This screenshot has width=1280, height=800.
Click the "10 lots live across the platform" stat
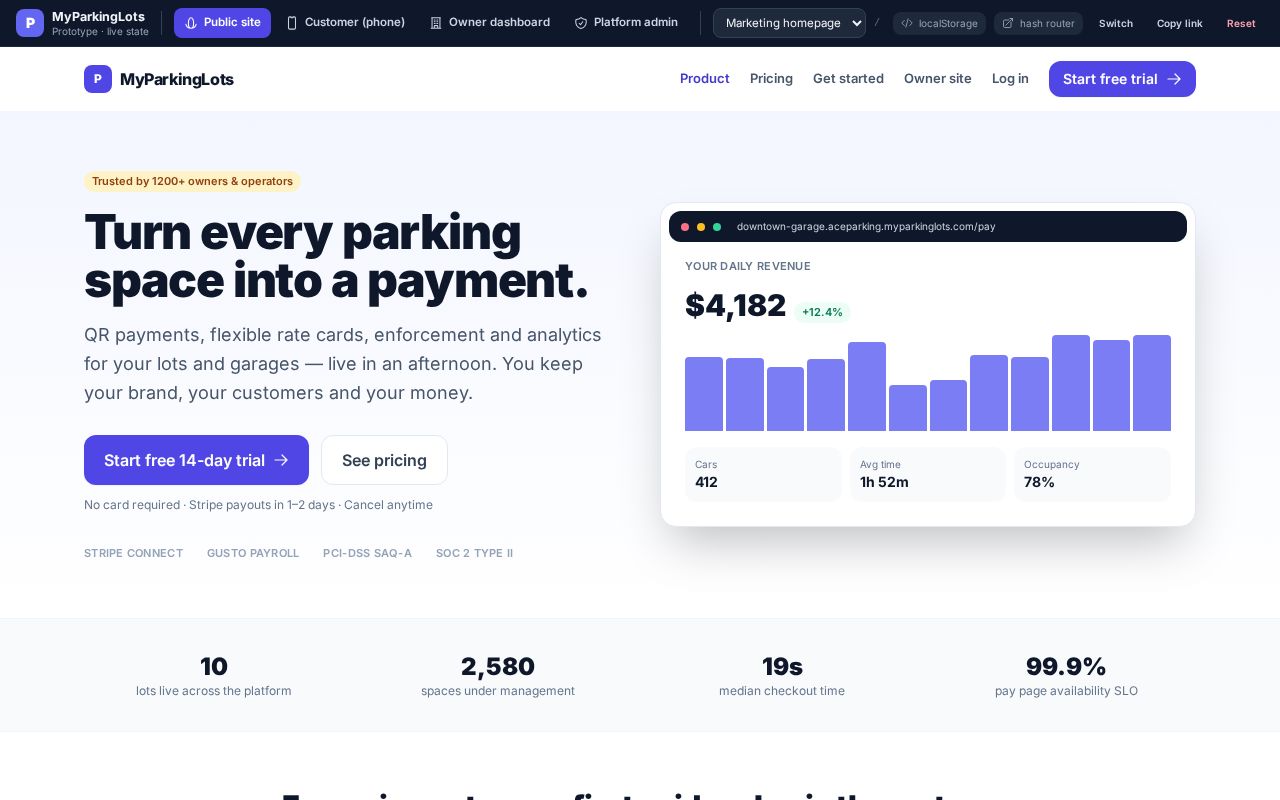click(x=214, y=675)
